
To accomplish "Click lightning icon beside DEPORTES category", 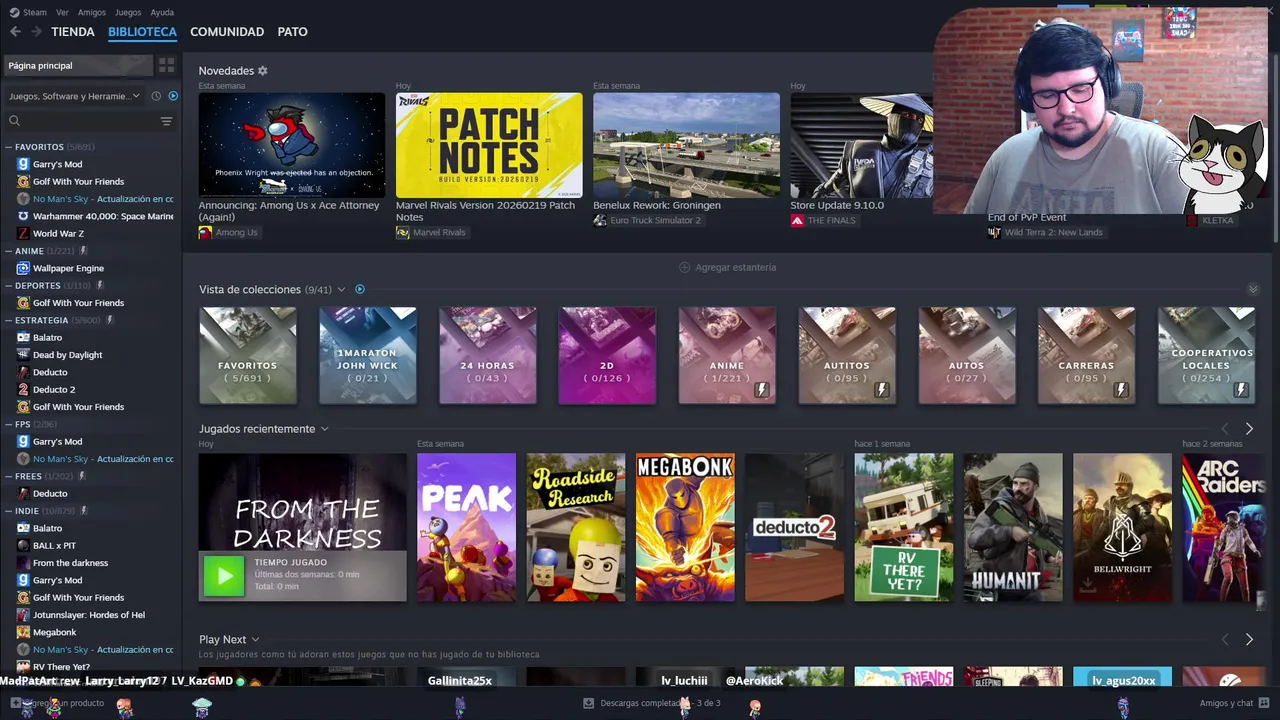I will pyautogui.click(x=99, y=285).
